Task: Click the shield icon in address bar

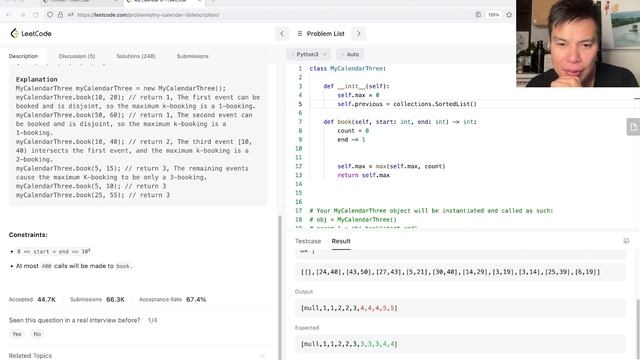Action: coord(50,15)
